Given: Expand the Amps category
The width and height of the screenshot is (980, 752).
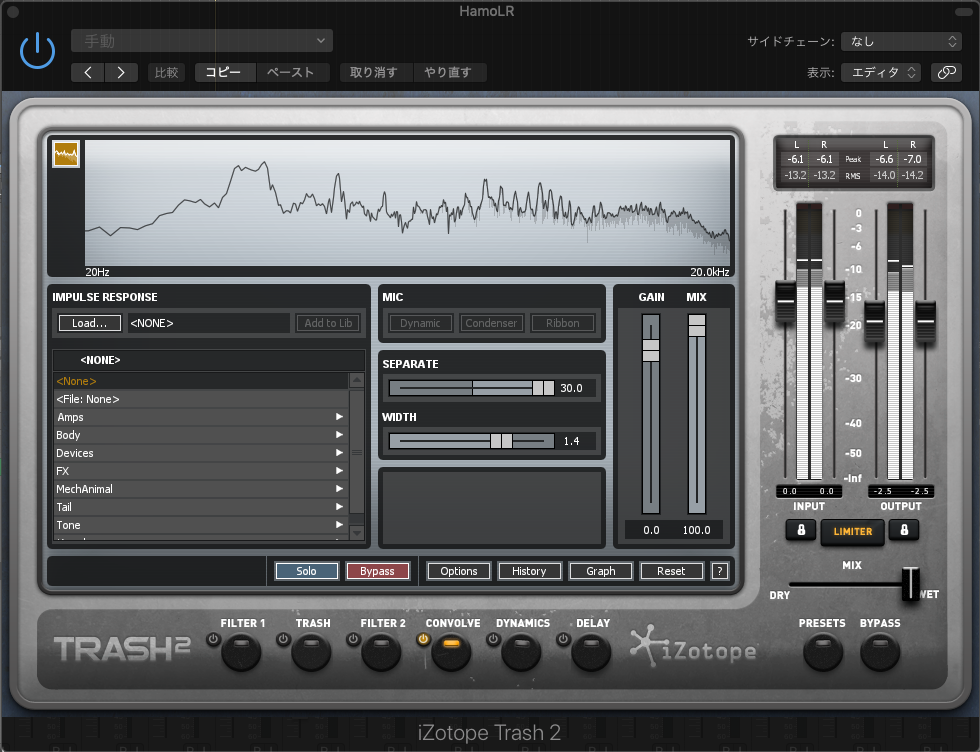Looking at the screenshot, I should tap(201, 417).
